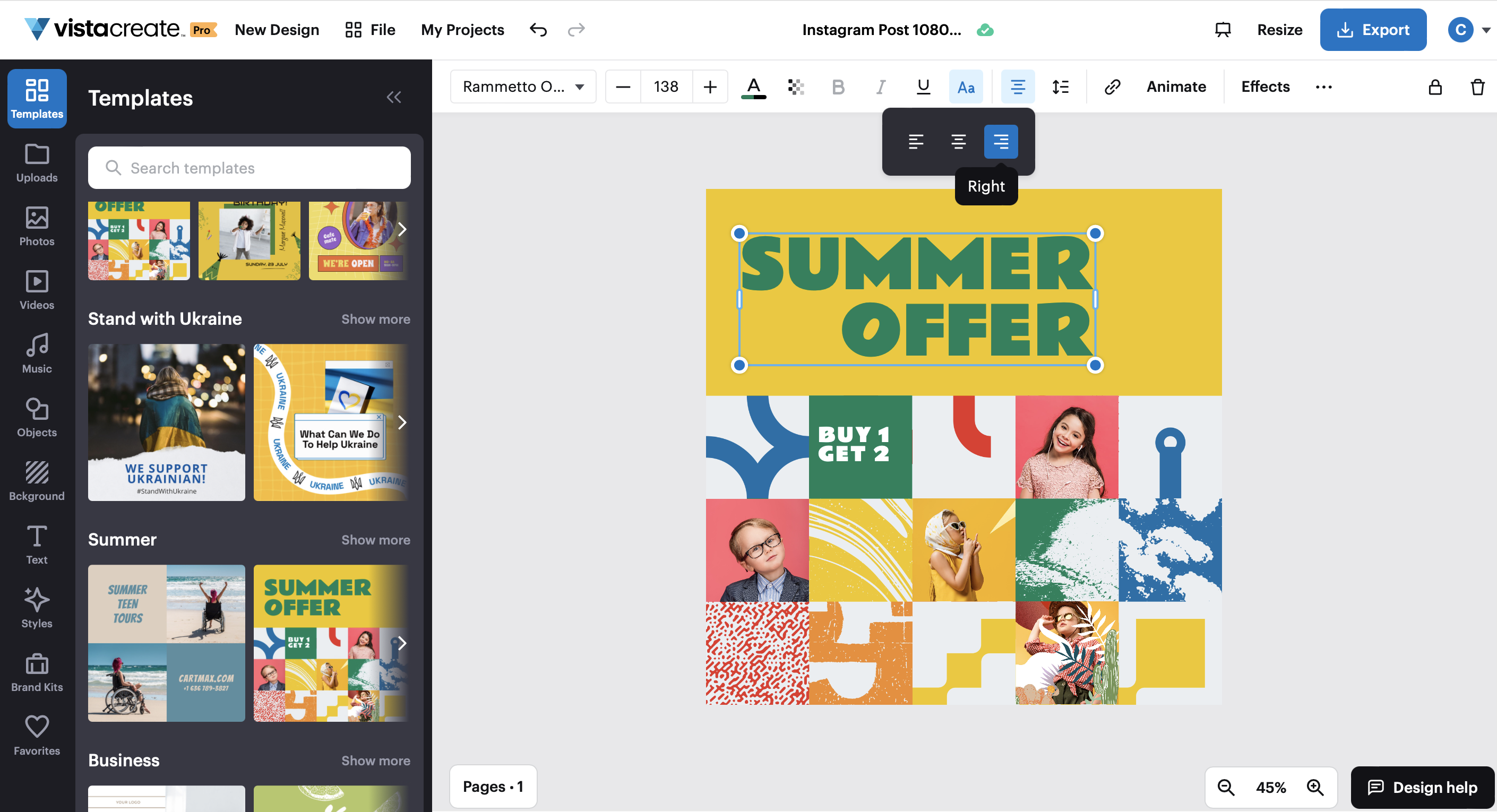Click the font size value 138
This screenshot has width=1497, height=812.
click(x=666, y=87)
